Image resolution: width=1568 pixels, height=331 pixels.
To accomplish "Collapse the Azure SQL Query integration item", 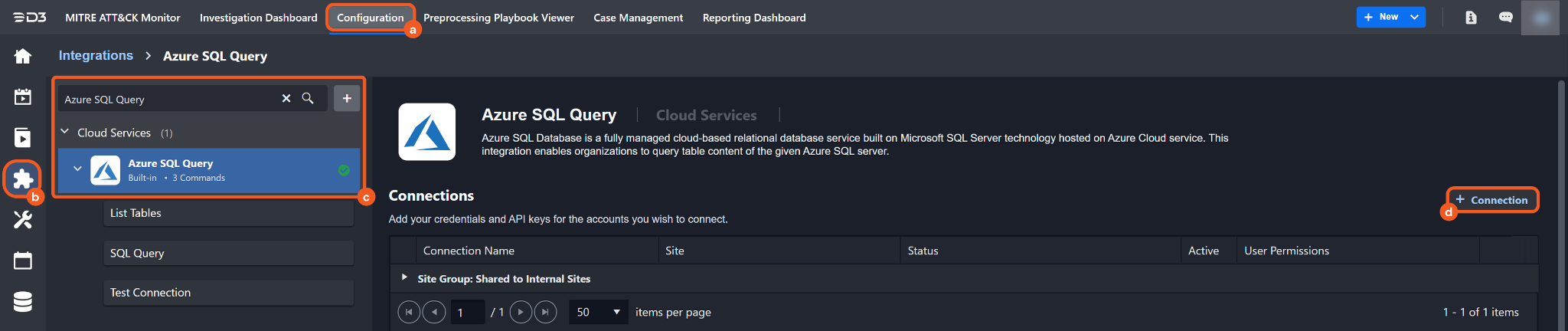I will click(x=77, y=169).
